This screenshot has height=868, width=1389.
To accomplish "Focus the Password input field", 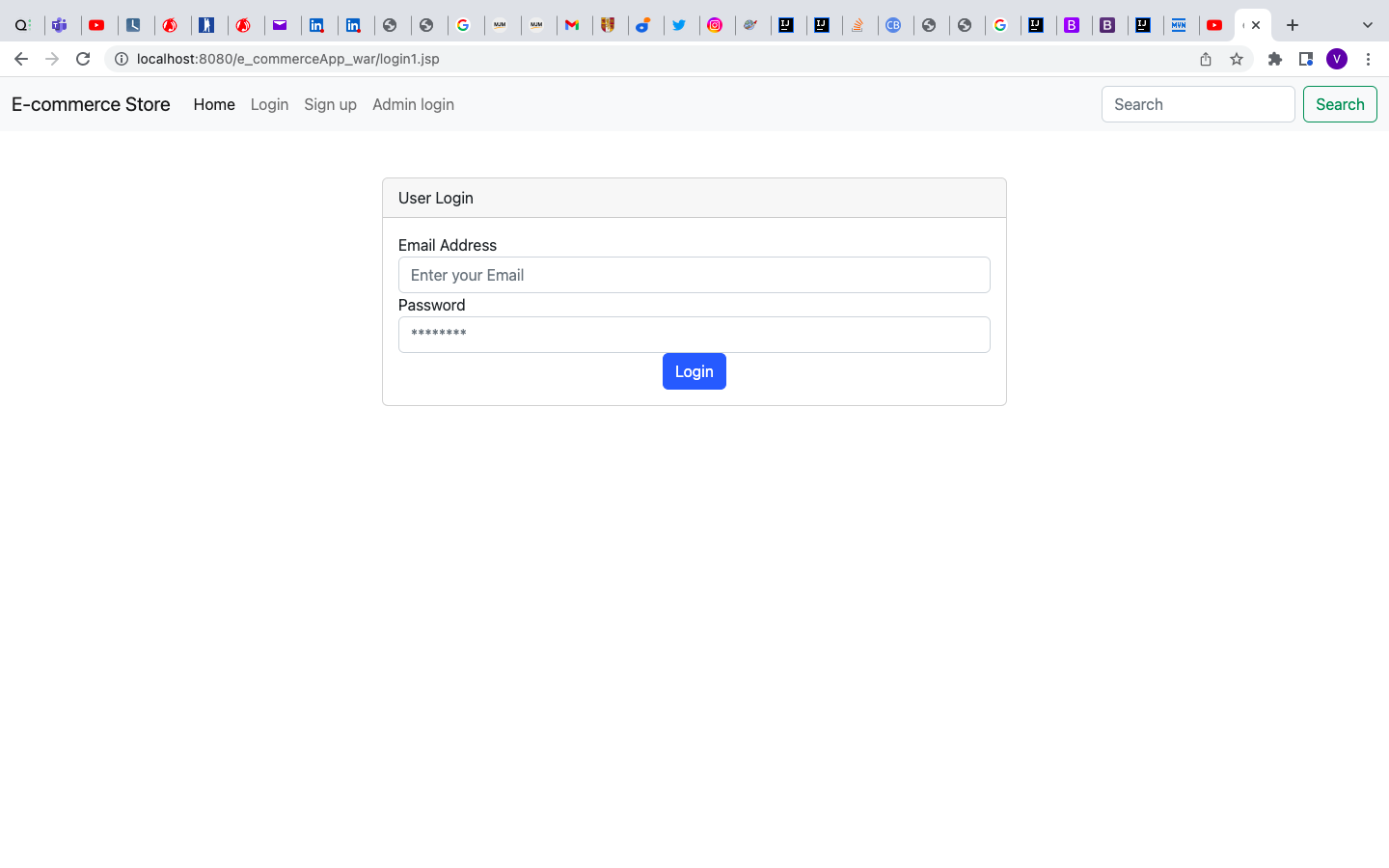I will coord(694,335).
